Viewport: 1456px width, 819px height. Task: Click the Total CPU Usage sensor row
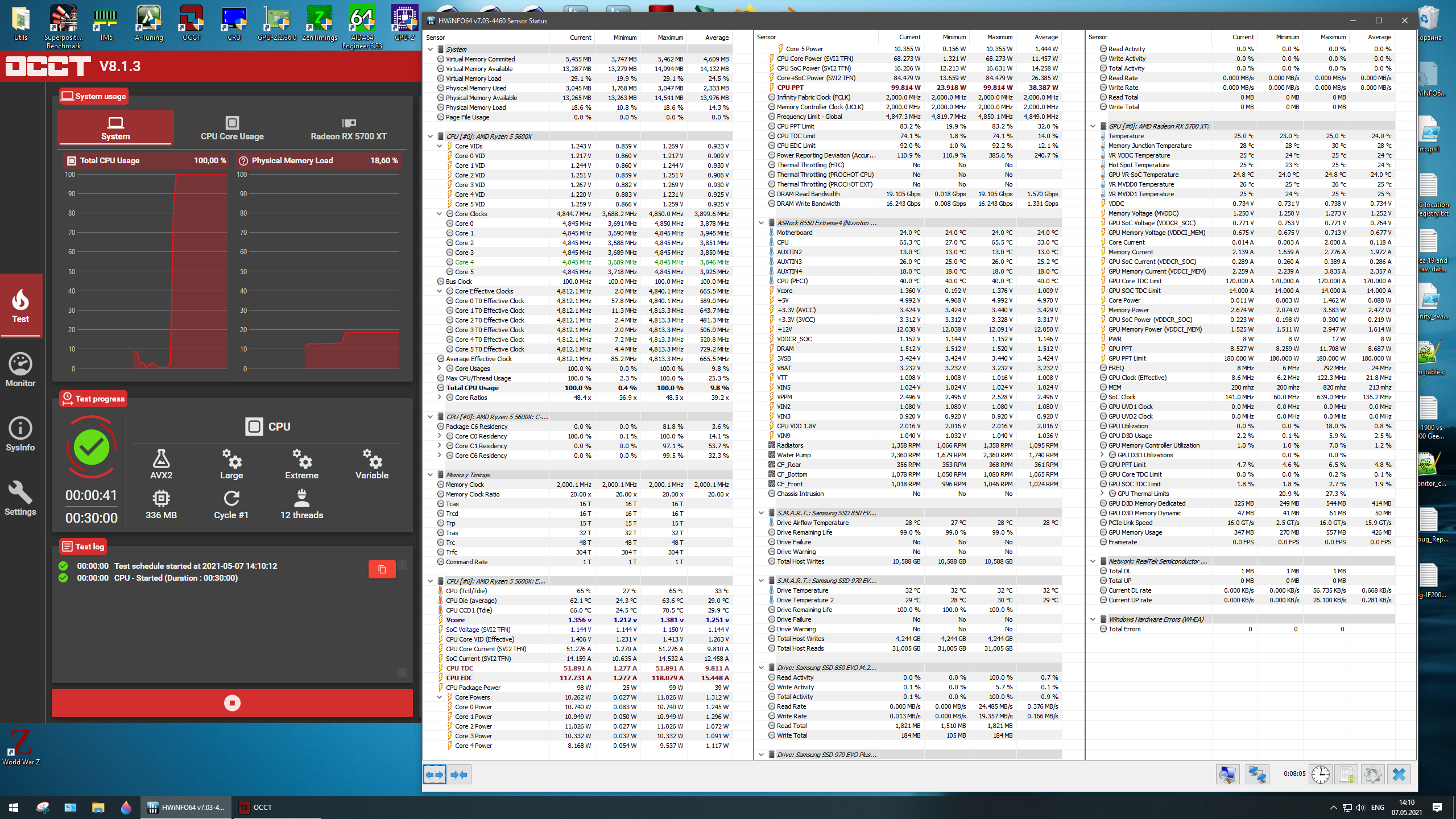pos(472,388)
